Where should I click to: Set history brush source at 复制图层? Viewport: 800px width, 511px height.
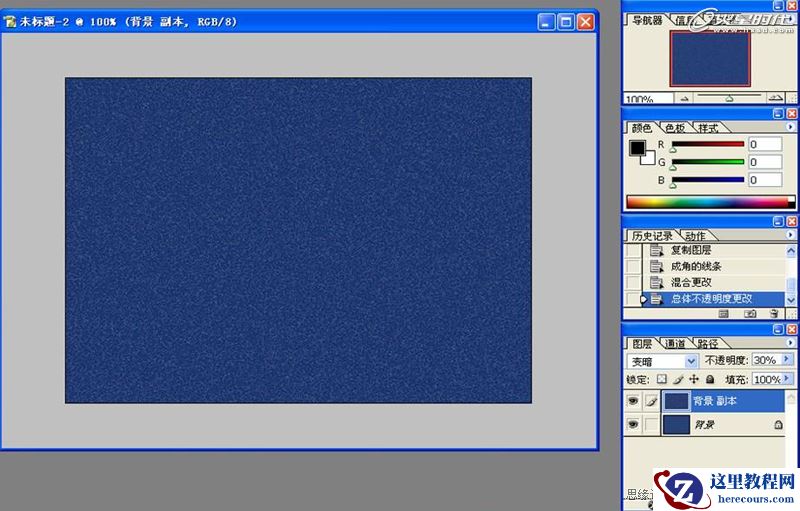pos(633,250)
